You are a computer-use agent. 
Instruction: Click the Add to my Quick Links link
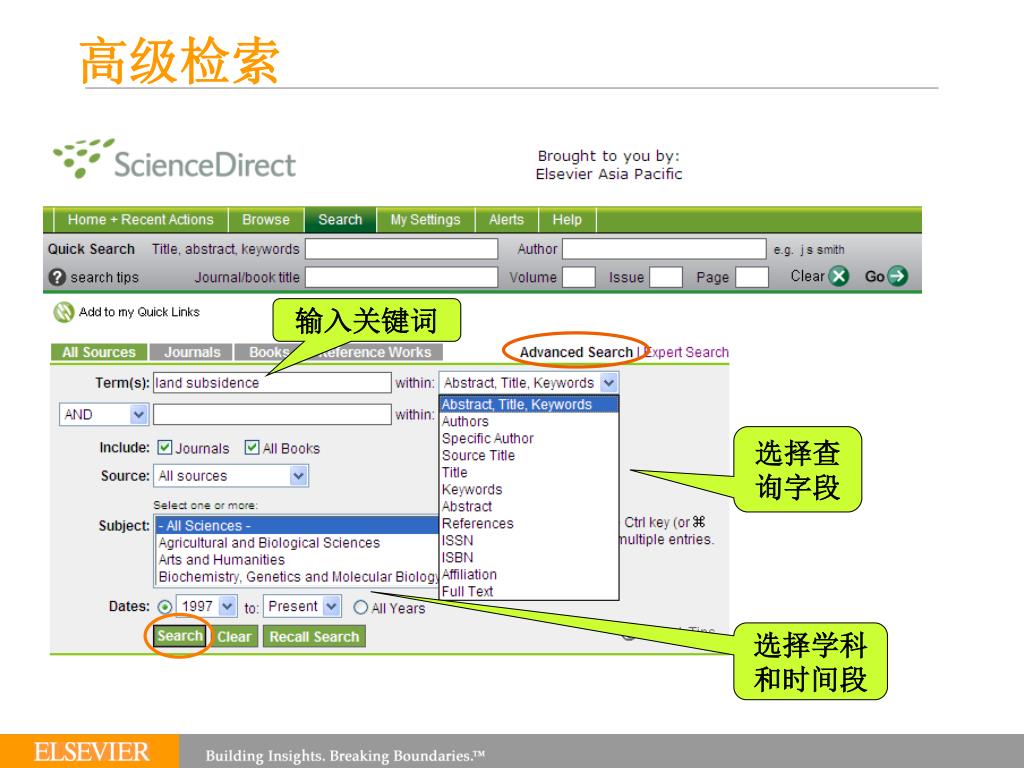point(139,312)
